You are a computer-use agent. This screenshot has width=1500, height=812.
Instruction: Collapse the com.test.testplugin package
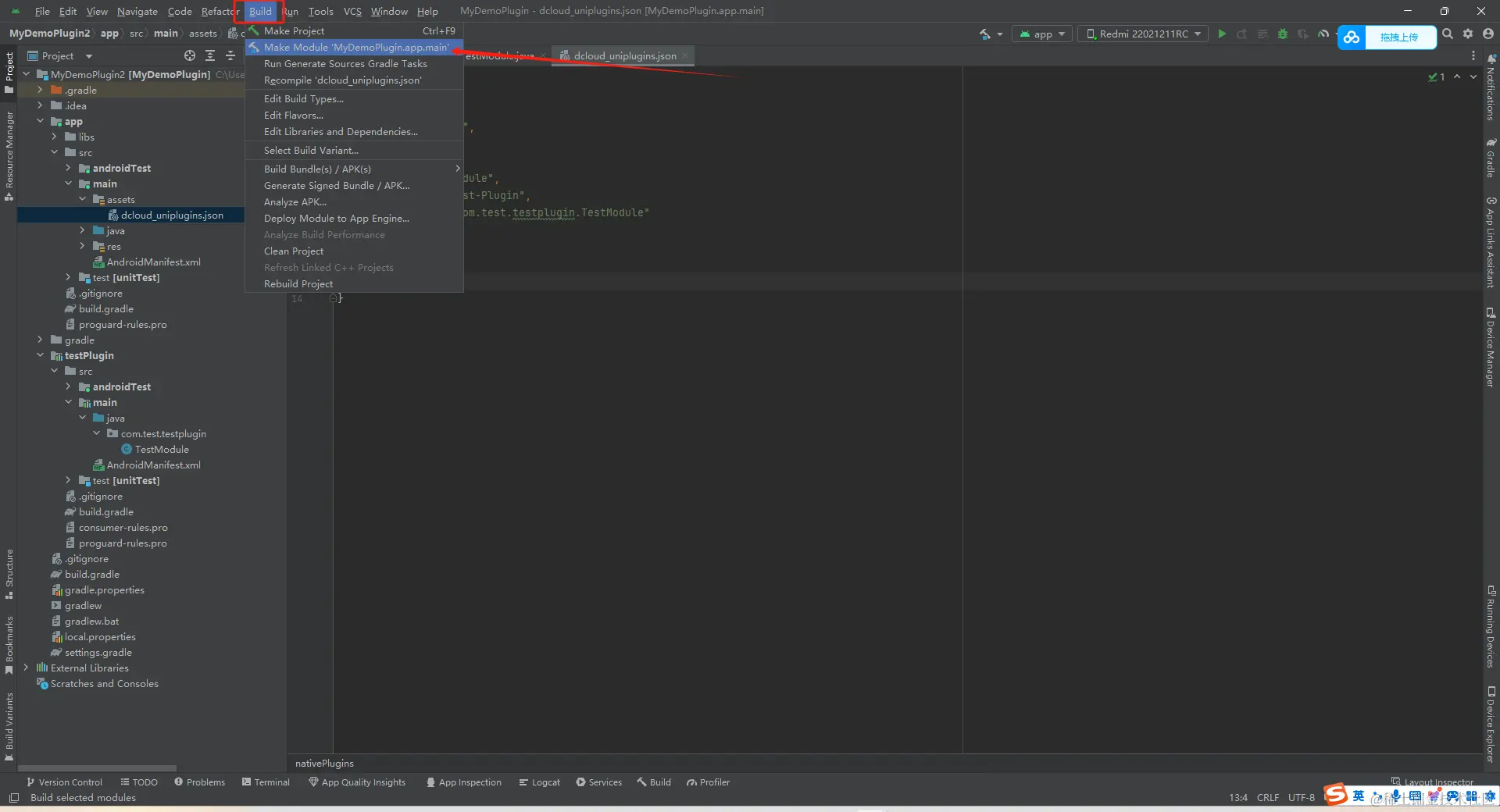point(96,433)
